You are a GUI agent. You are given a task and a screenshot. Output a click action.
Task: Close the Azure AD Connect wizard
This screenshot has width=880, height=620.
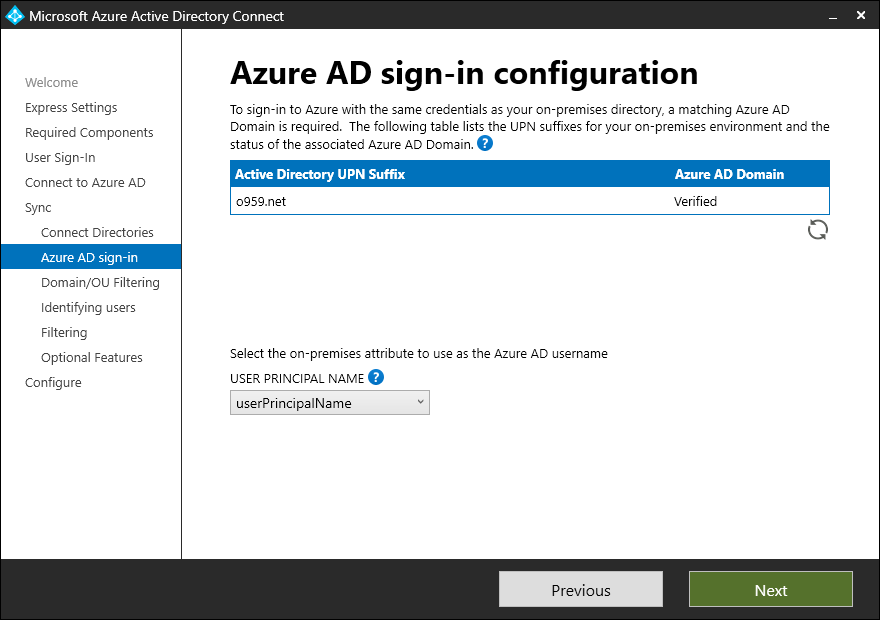coord(861,15)
